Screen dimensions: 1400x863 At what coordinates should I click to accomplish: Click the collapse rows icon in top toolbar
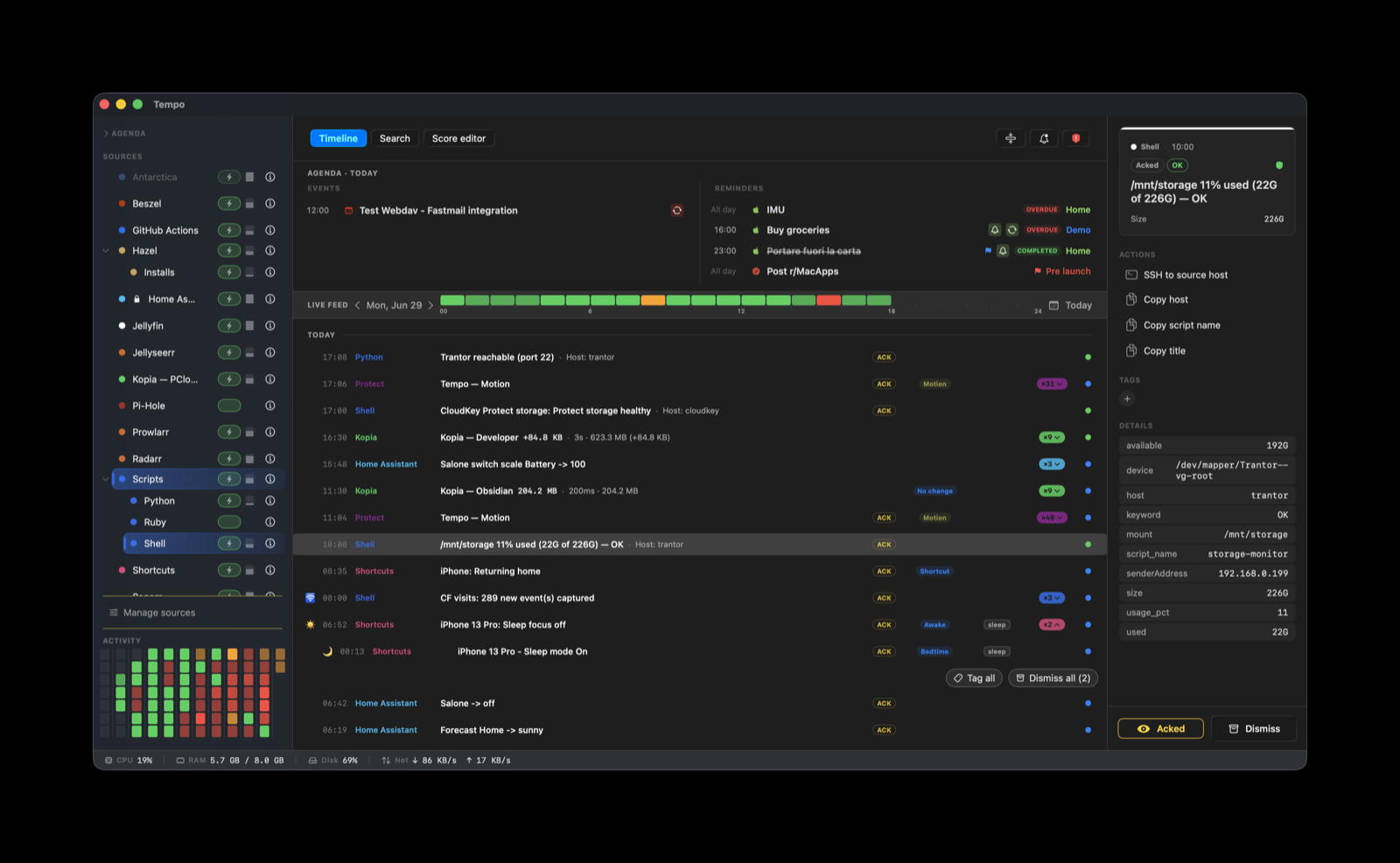(1011, 138)
